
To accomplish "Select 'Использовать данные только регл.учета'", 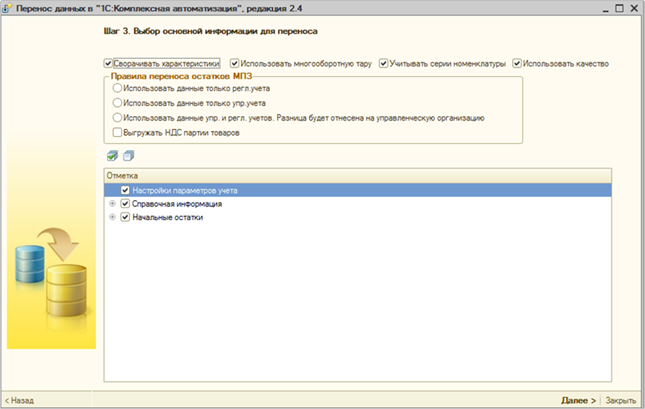I will click(119, 88).
